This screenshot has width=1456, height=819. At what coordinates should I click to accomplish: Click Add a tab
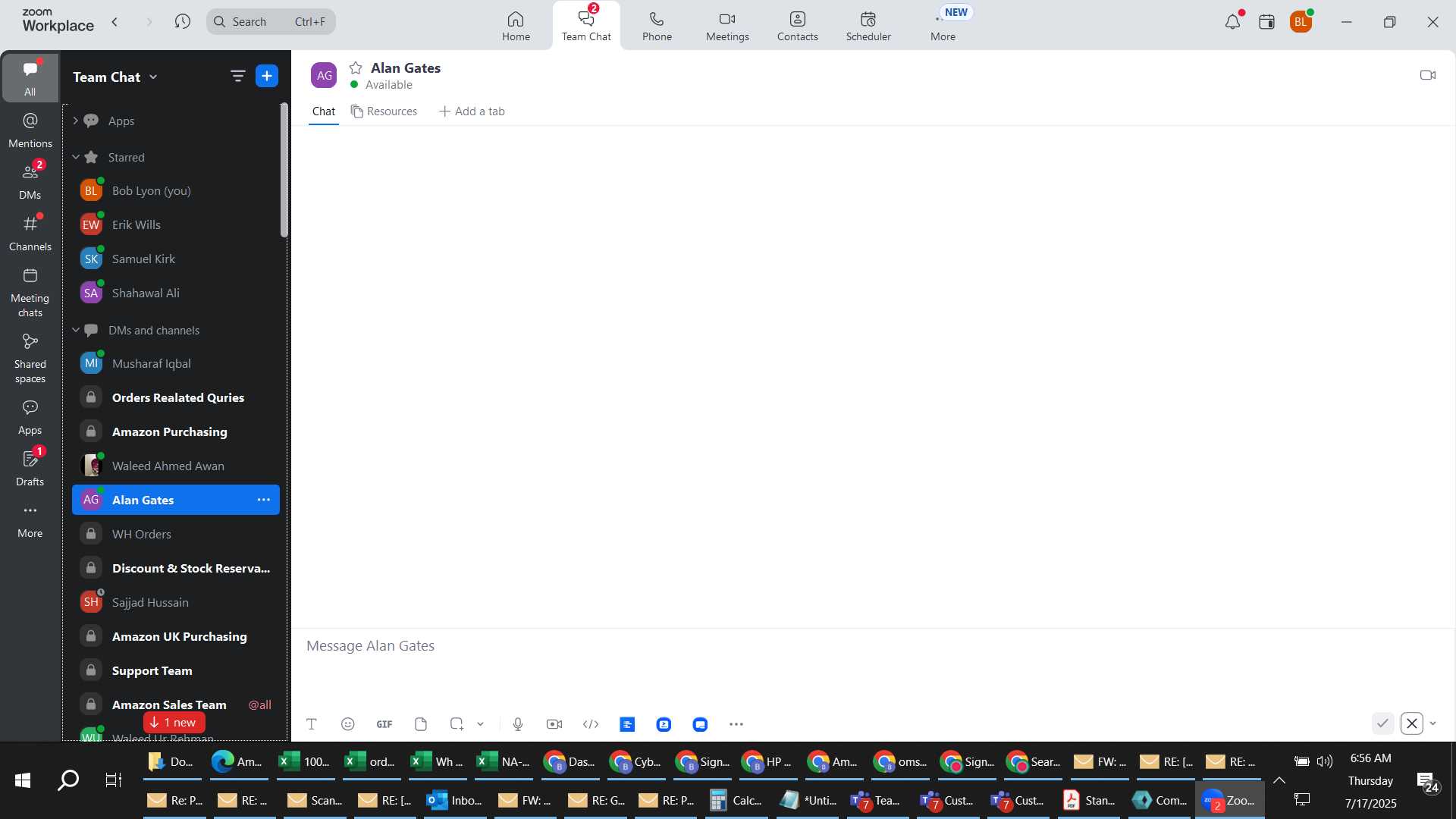point(472,111)
